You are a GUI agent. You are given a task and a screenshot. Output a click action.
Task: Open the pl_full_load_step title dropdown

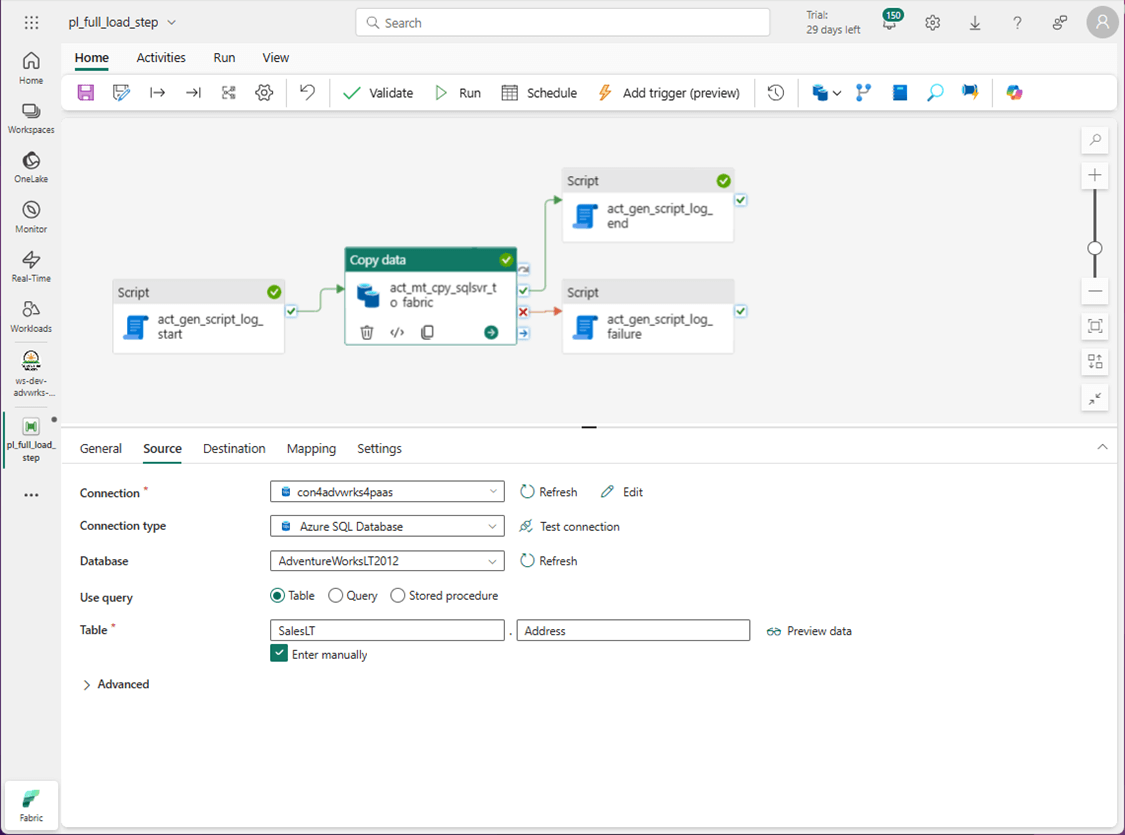coord(171,22)
